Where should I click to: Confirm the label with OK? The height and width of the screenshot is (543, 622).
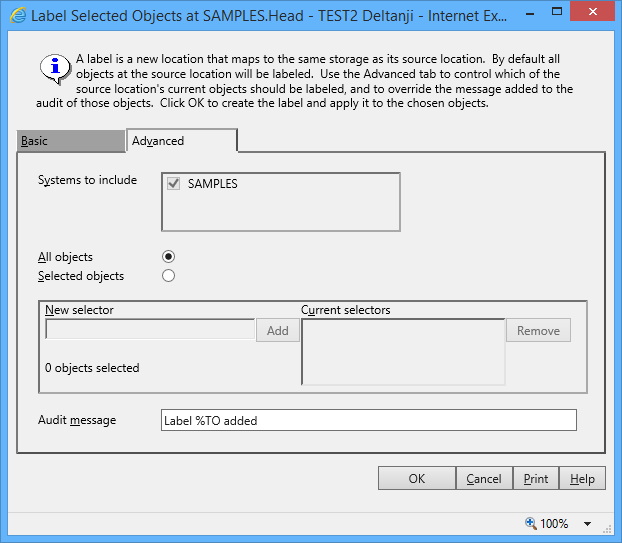pyautogui.click(x=417, y=479)
